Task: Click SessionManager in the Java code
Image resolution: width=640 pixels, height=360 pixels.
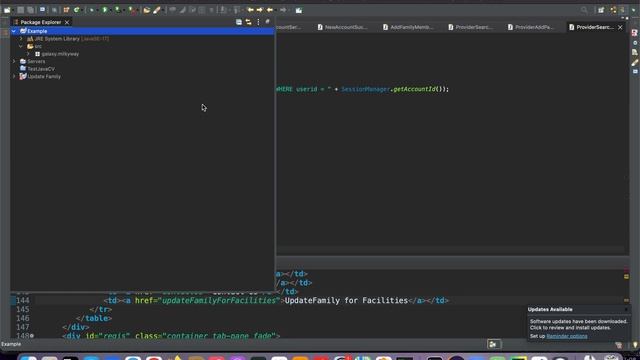Action: (x=365, y=89)
